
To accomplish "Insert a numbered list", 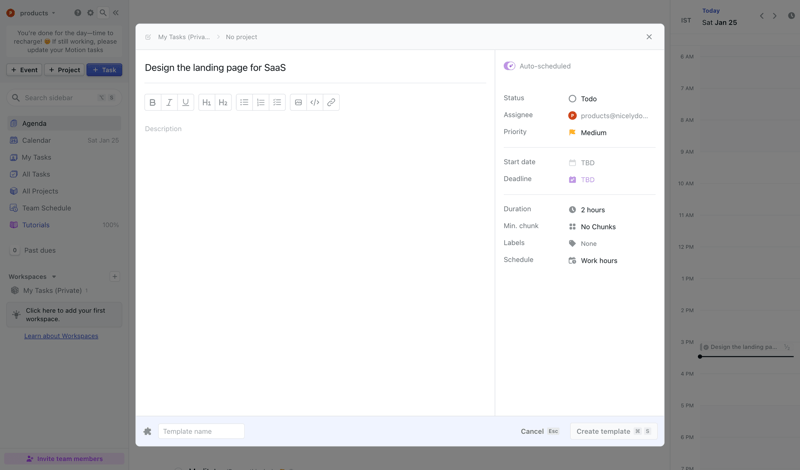I will tap(261, 103).
